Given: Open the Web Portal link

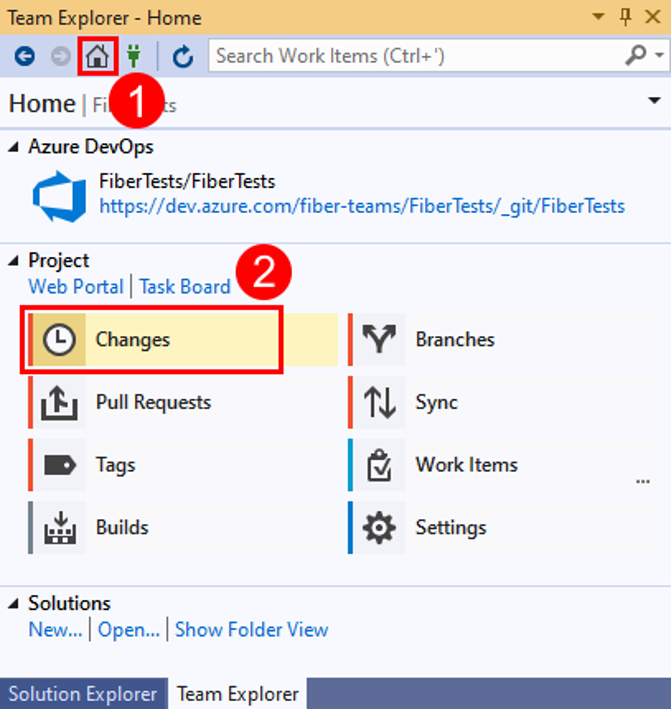Looking at the screenshot, I should [76, 287].
